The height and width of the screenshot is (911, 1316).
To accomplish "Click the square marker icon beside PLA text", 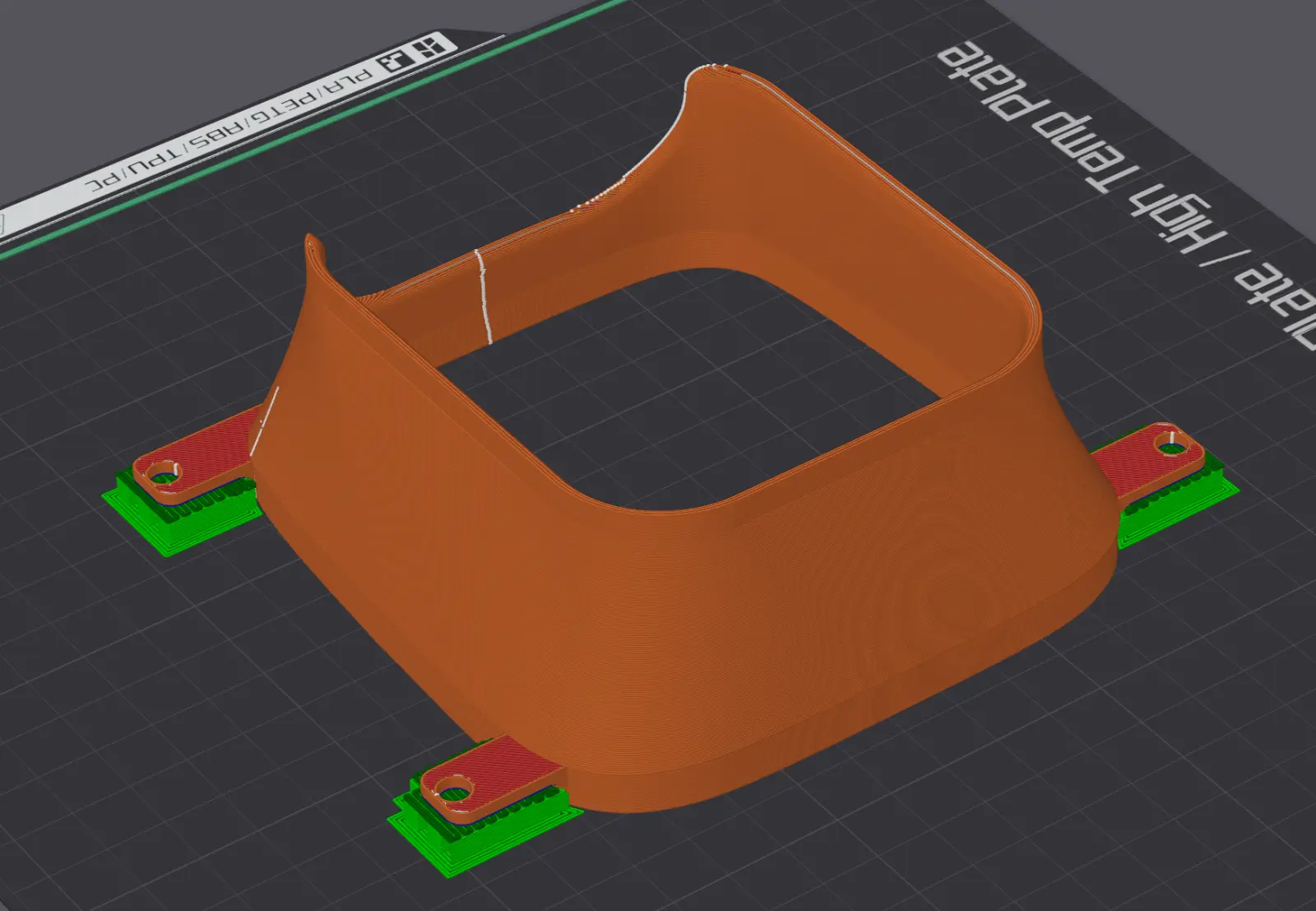I will (396, 62).
